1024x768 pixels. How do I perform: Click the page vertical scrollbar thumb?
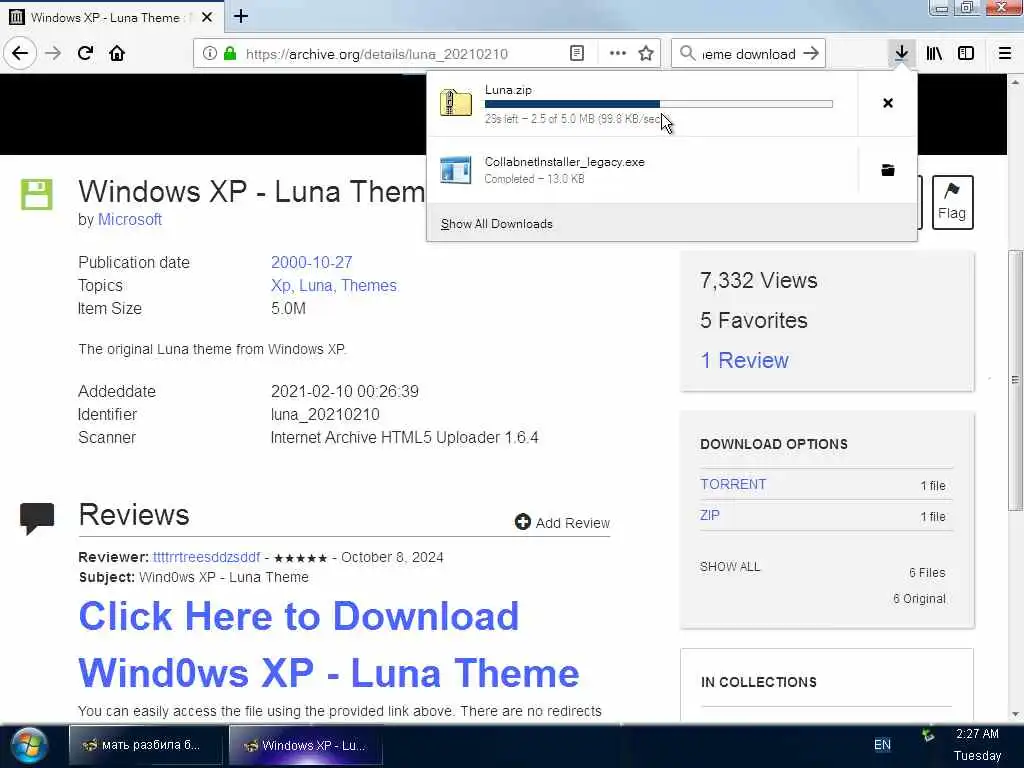pyautogui.click(x=1015, y=380)
